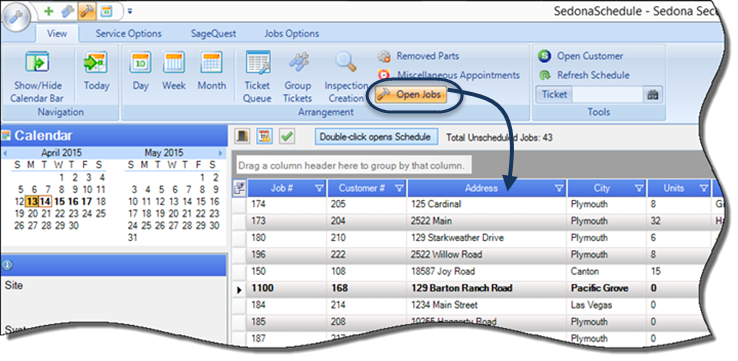Open the Job # column filter

click(x=320, y=188)
